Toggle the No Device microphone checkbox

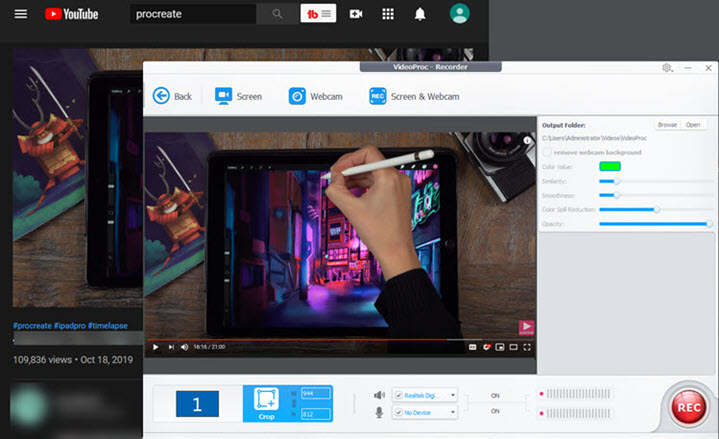click(399, 411)
